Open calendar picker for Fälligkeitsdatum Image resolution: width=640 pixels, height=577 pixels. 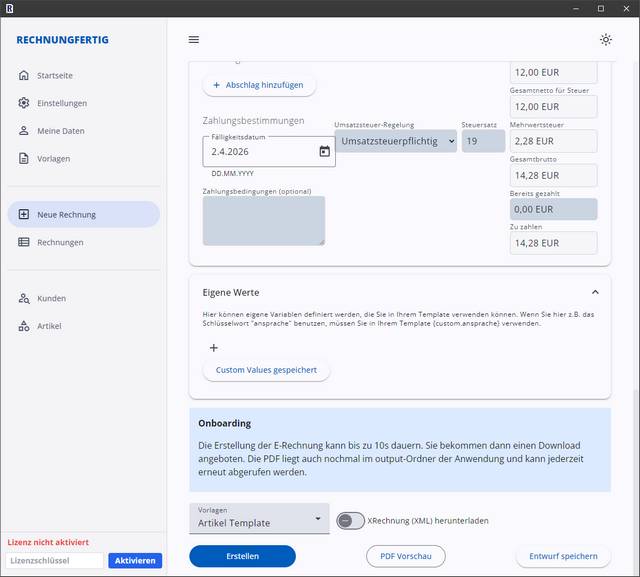click(x=324, y=151)
